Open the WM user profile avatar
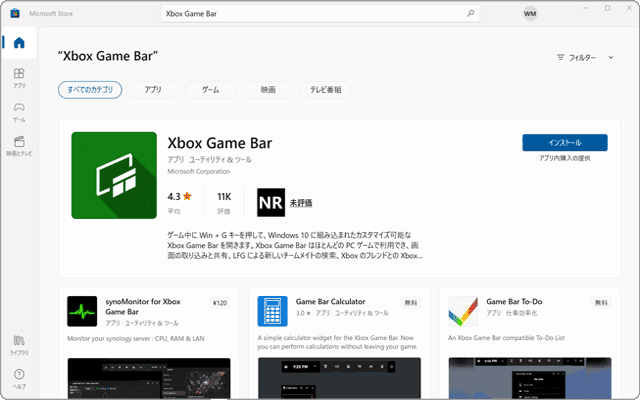 tap(530, 13)
